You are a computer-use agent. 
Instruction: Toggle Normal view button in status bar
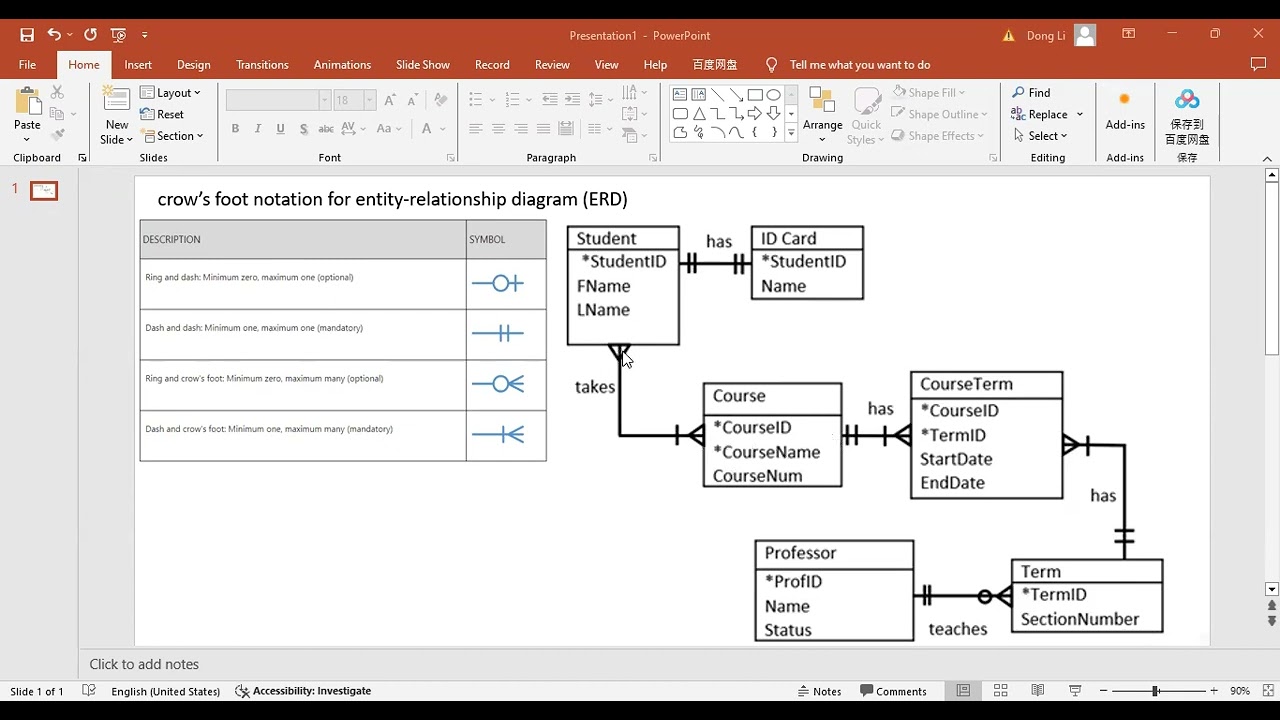point(963,691)
